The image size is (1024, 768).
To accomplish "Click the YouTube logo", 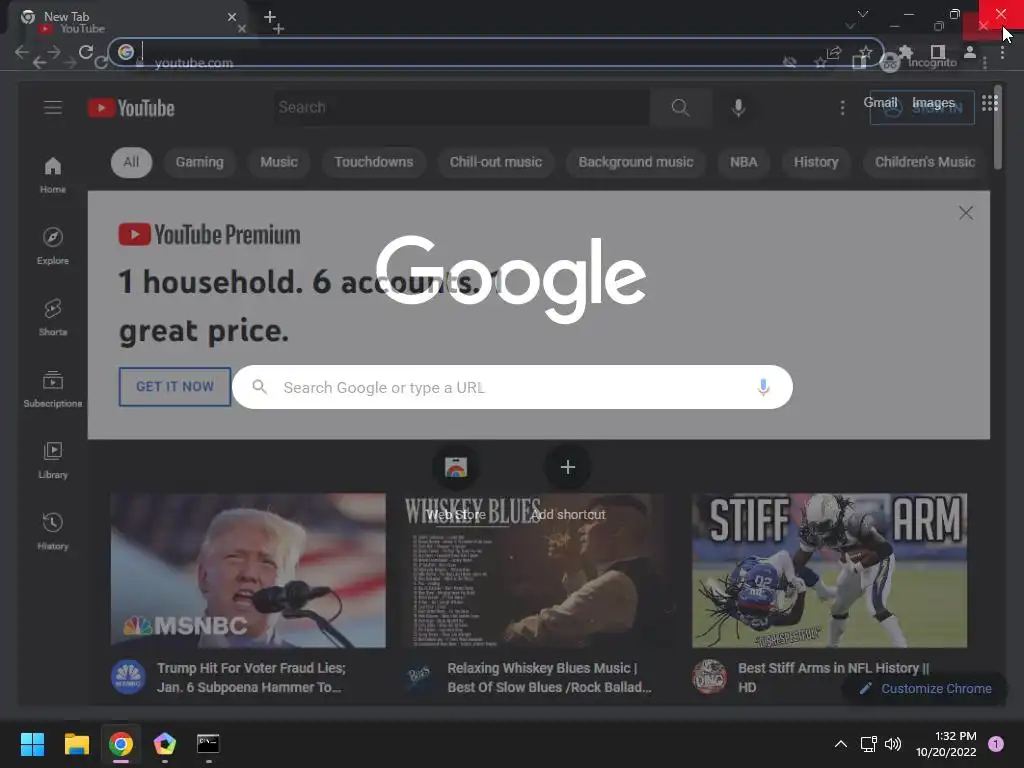I will pos(131,108).
